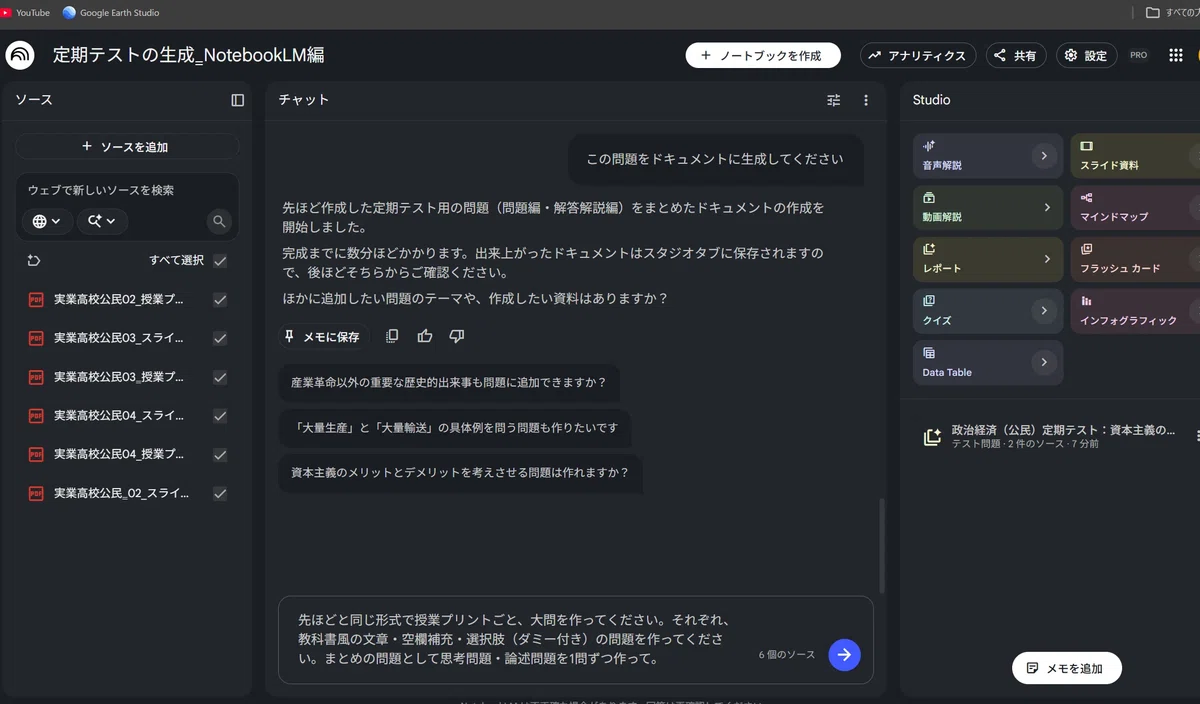Open the all bookmarks folder
The height and width of the screenshot is (704, 1200).
click(1172, 12)
